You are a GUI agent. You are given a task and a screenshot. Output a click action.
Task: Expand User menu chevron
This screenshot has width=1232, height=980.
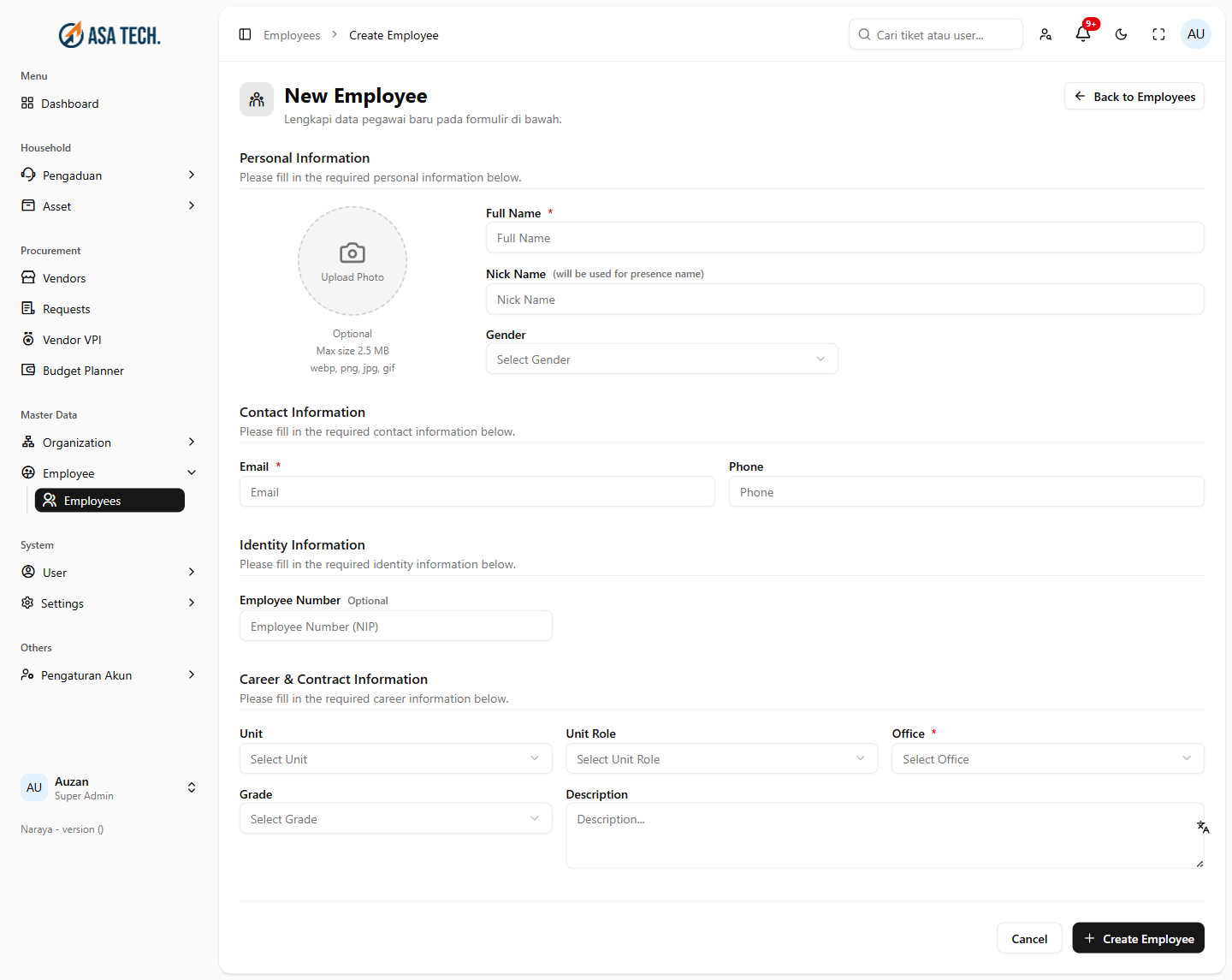pos(192,572)
